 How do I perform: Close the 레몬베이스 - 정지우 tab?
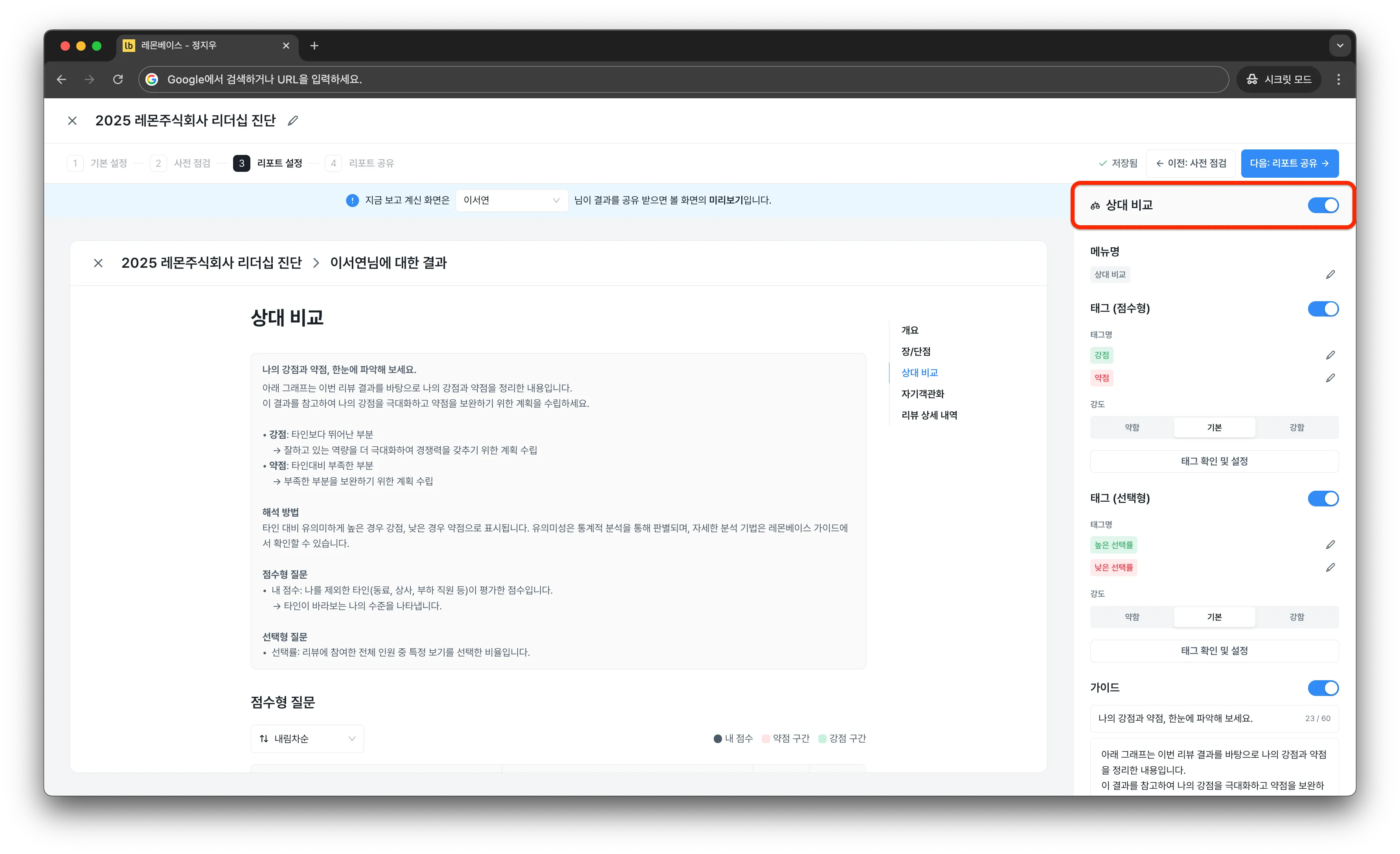[x=286, y=46]
